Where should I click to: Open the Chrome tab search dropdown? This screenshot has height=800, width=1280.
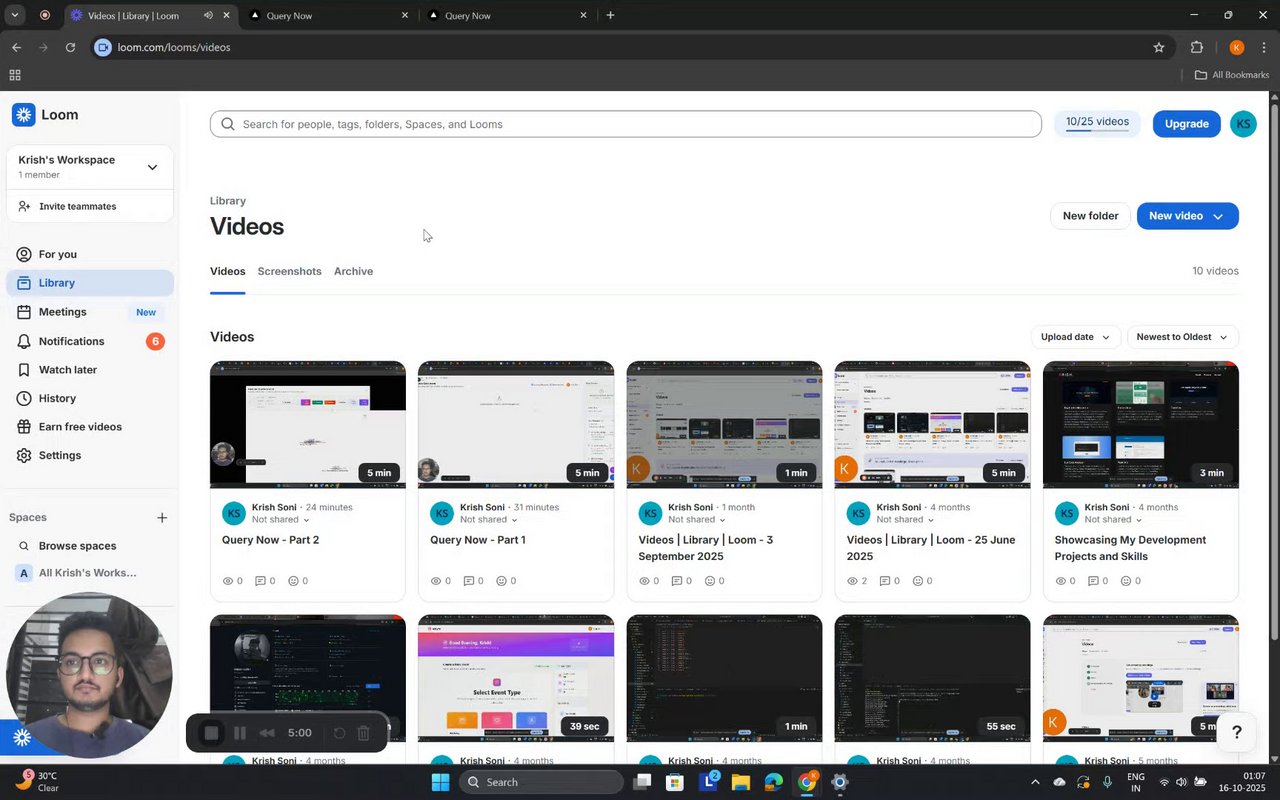tap(14, 15)
